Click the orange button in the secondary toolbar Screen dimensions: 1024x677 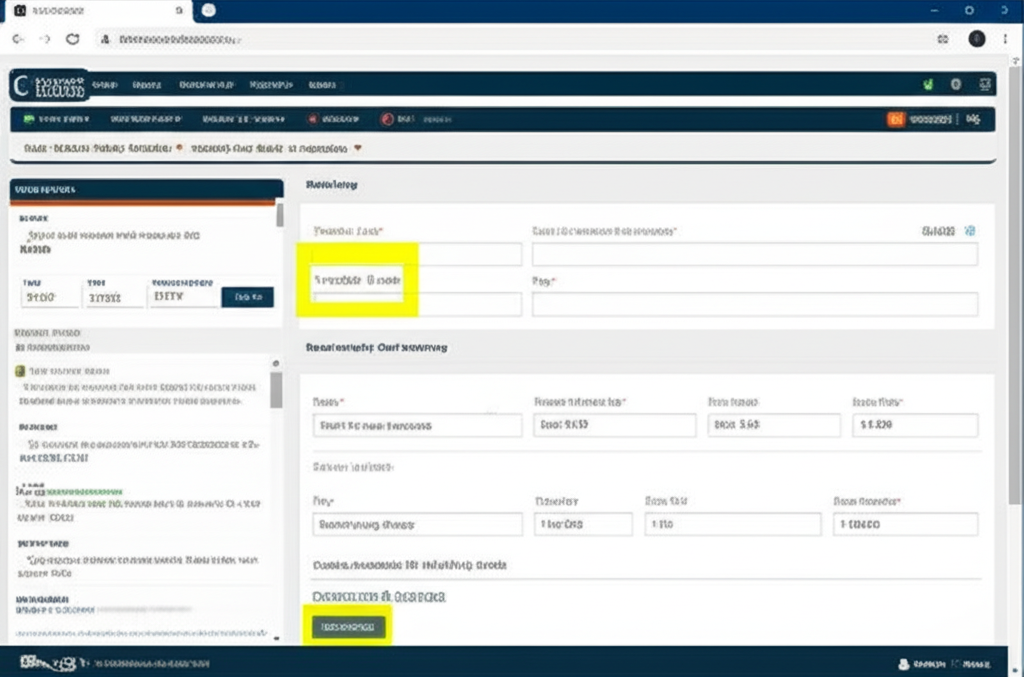click(896, 119)
